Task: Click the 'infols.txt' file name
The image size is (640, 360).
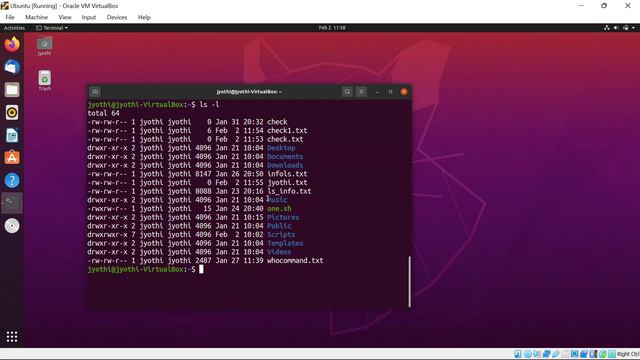Action: coord(287,174)
